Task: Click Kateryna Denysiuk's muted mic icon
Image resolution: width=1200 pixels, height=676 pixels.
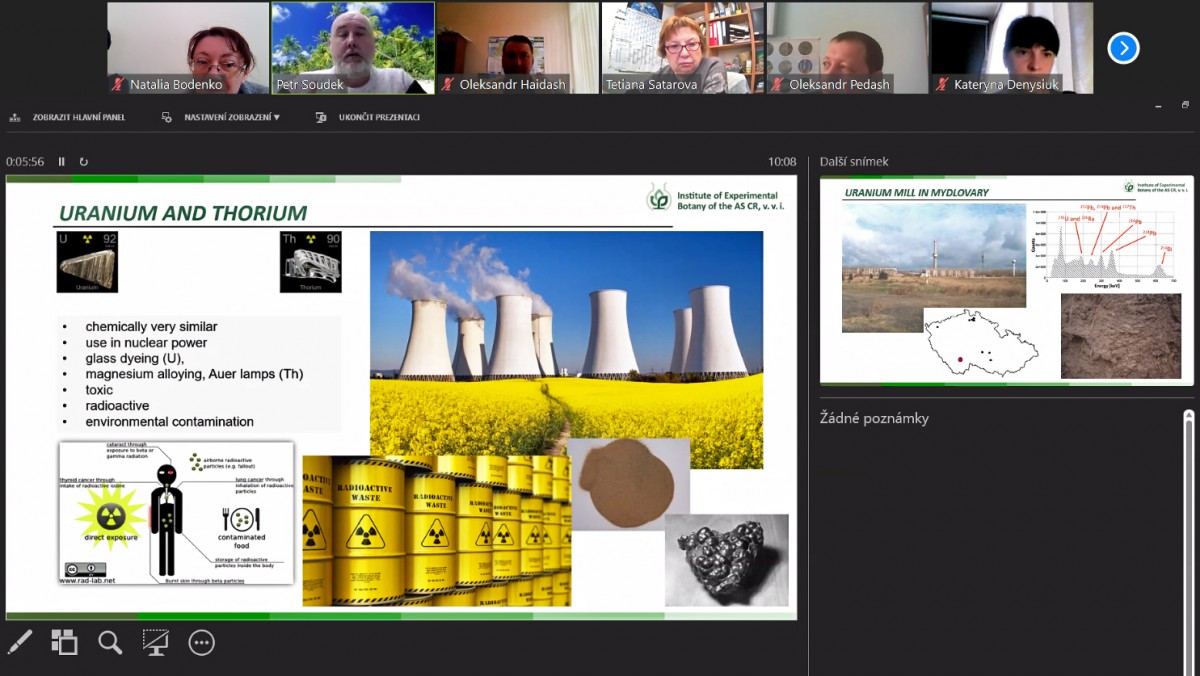Action: pos(942,85)
